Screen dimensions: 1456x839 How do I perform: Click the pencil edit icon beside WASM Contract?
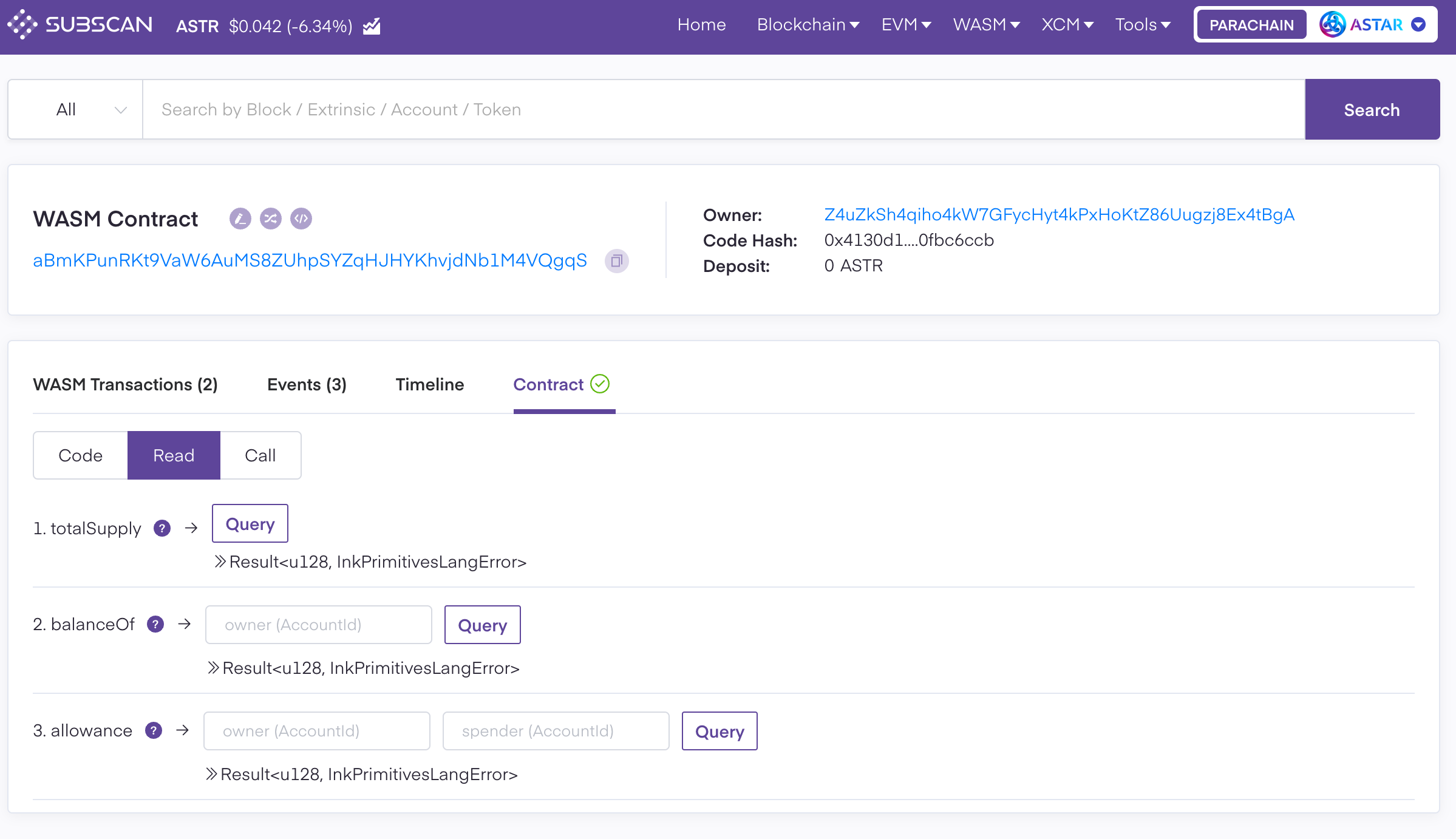(x=240, y=219)
